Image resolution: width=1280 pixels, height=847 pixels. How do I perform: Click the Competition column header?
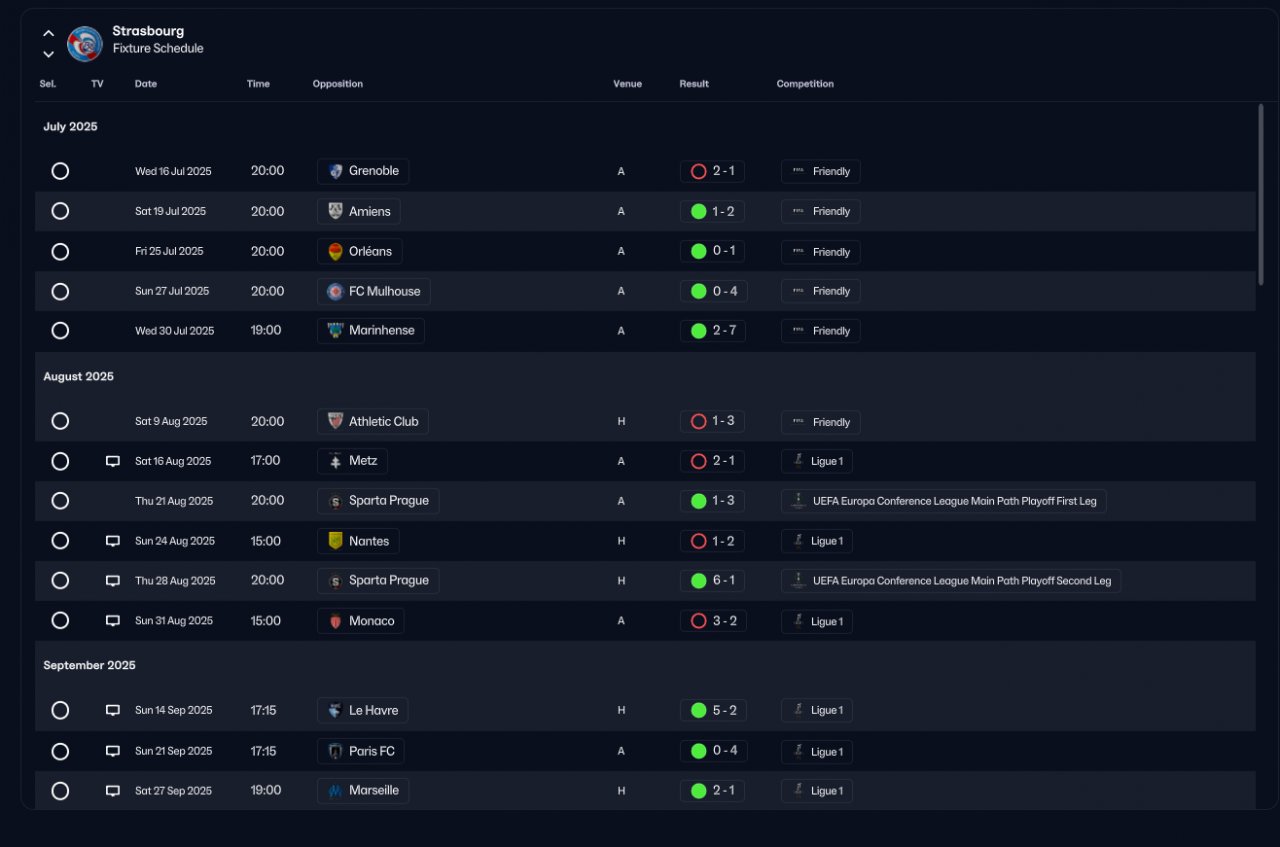tap(805, 84)
